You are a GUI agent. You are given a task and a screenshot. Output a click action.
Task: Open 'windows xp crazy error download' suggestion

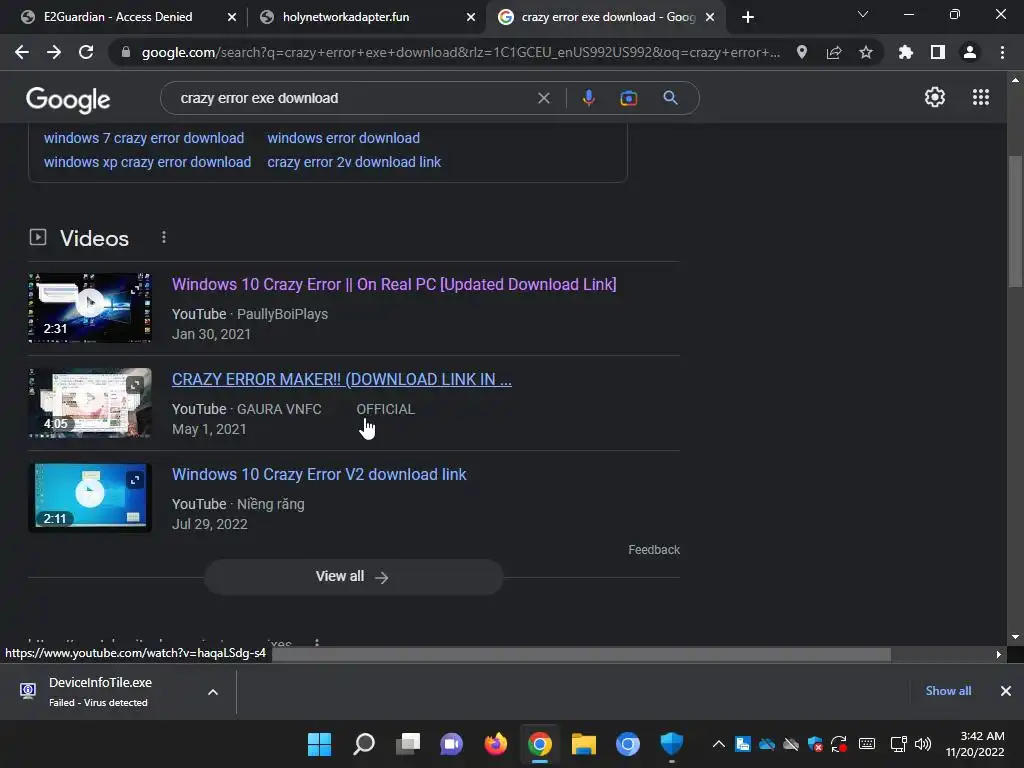(147, 162)
